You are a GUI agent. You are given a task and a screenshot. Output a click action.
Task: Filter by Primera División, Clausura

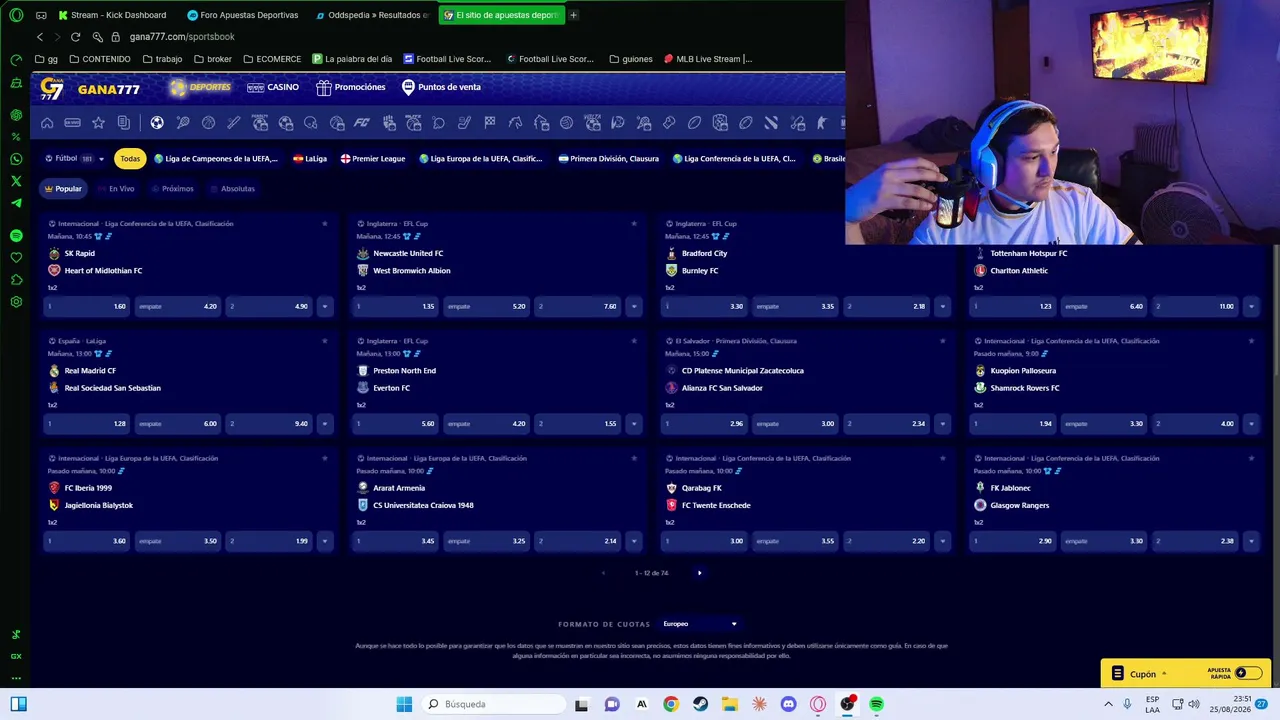[609, 159]
